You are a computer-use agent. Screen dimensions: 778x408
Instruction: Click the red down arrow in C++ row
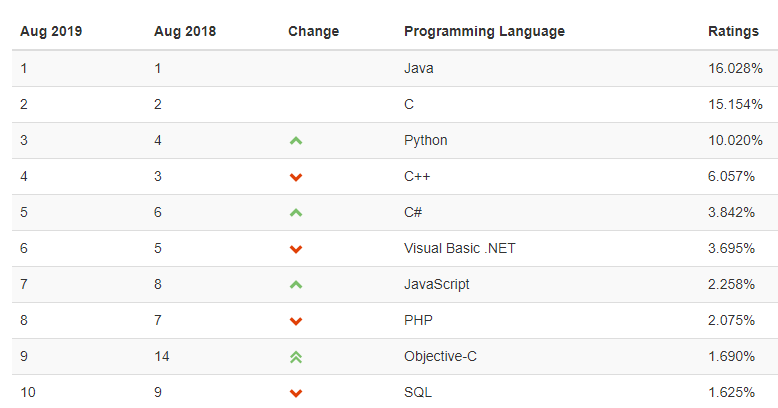click(x=296, y=177)
